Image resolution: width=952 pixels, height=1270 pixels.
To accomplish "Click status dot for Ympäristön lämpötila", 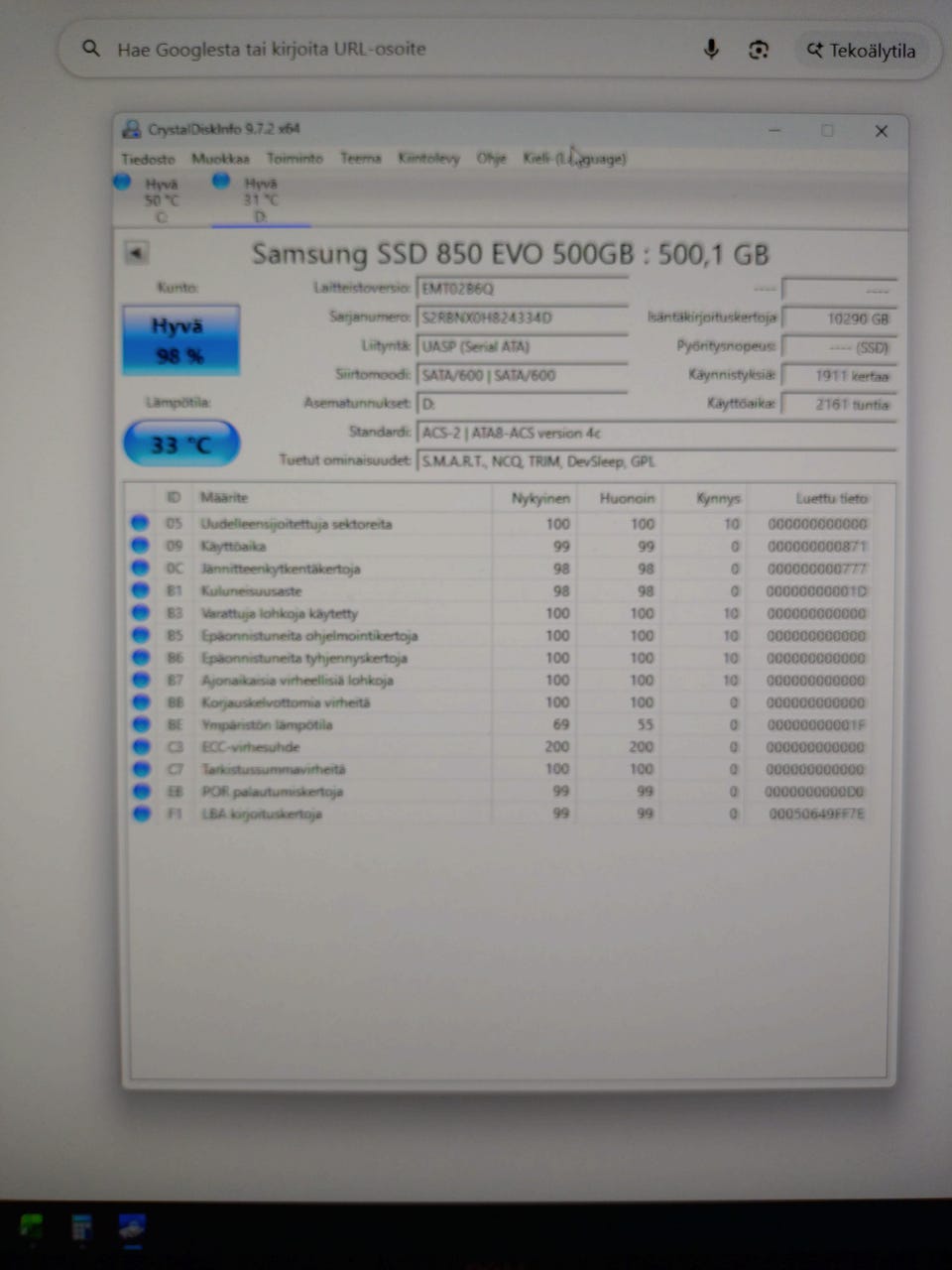I will click(140, 724).
